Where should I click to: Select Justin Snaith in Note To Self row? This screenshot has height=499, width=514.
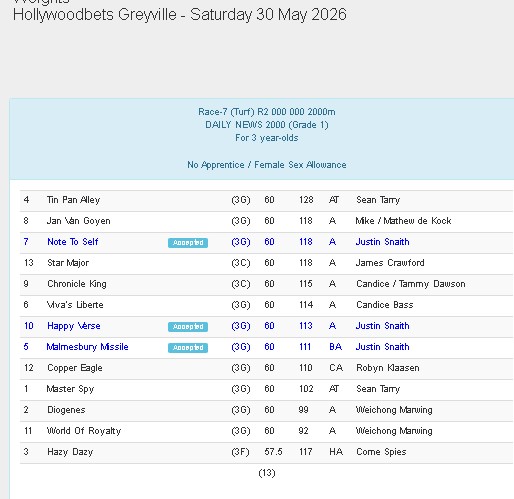point(382,242)
